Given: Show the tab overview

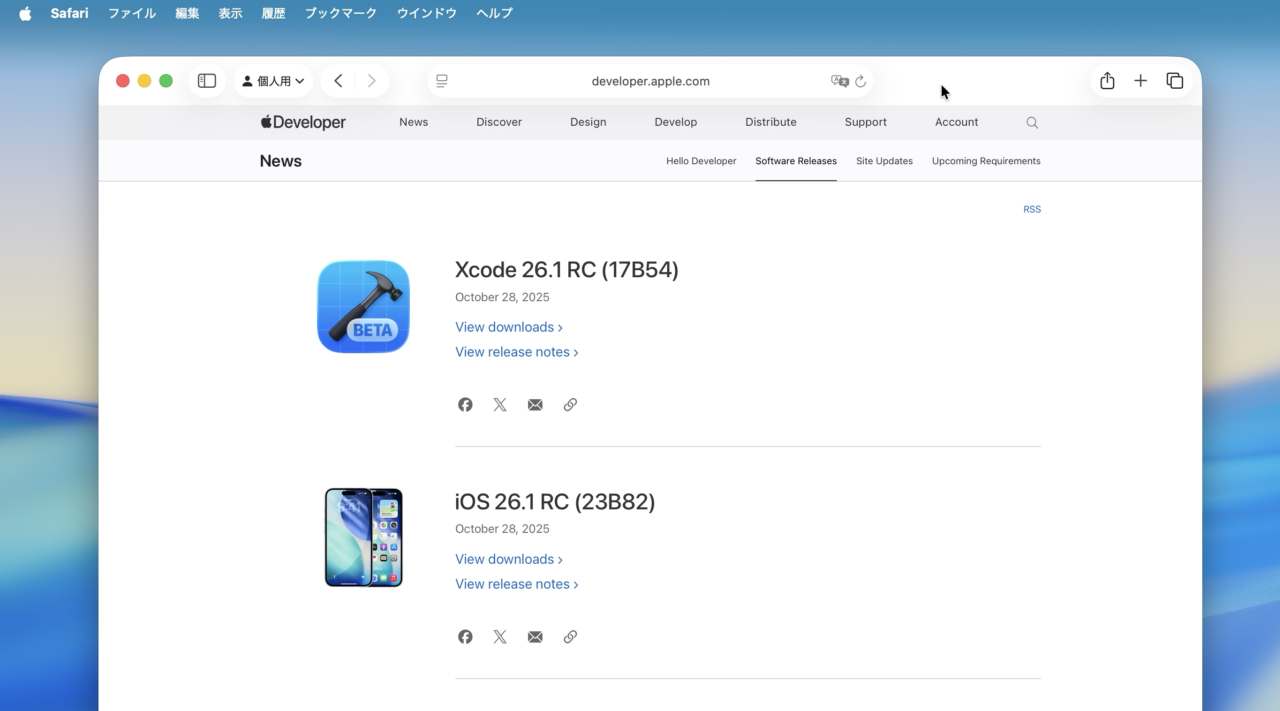Looking at the screenshot, I should pos(1174,80).
